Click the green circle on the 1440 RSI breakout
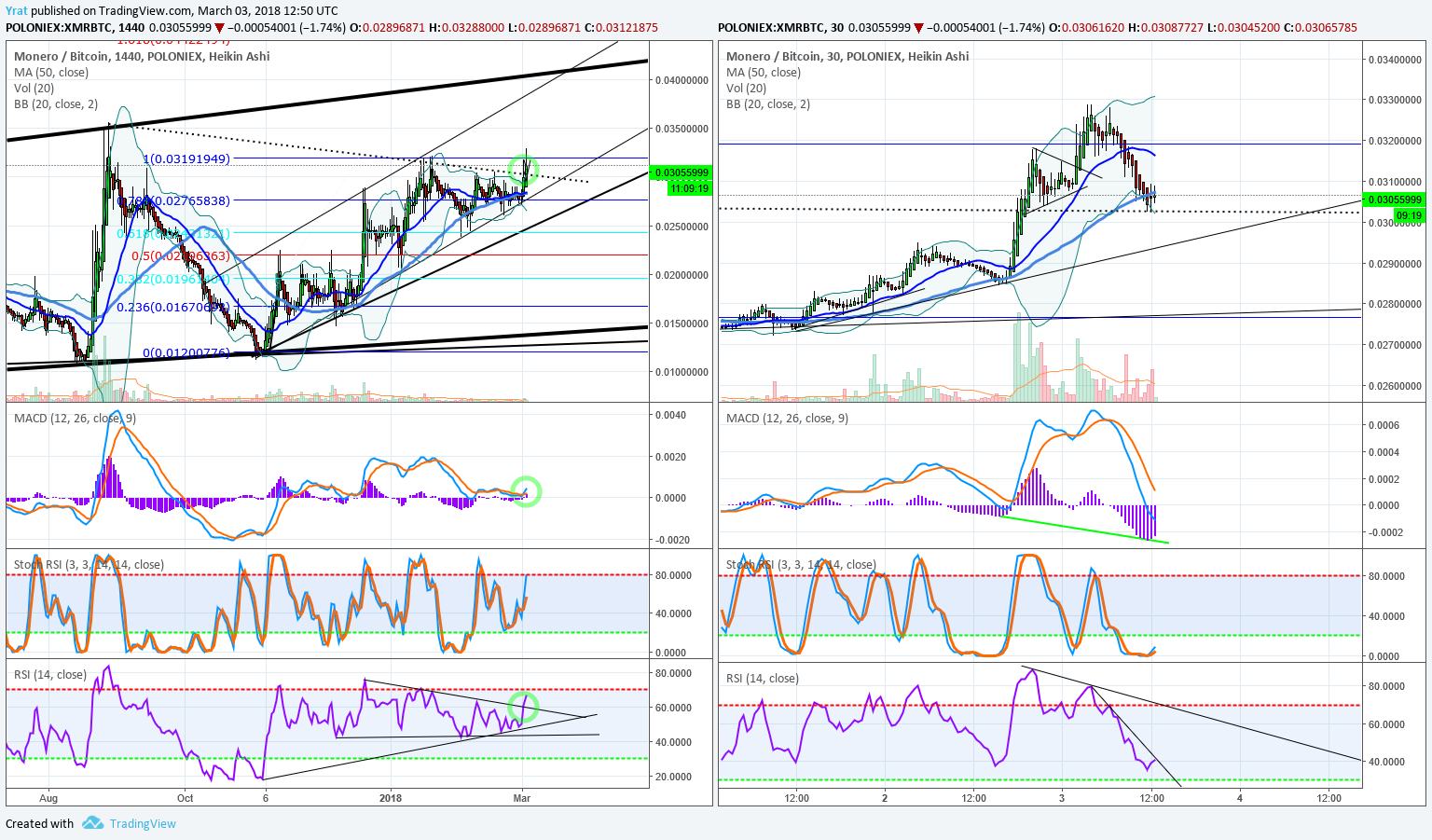Image resolution: width=1432 pixels, height=840 pixels. [523, 707]
